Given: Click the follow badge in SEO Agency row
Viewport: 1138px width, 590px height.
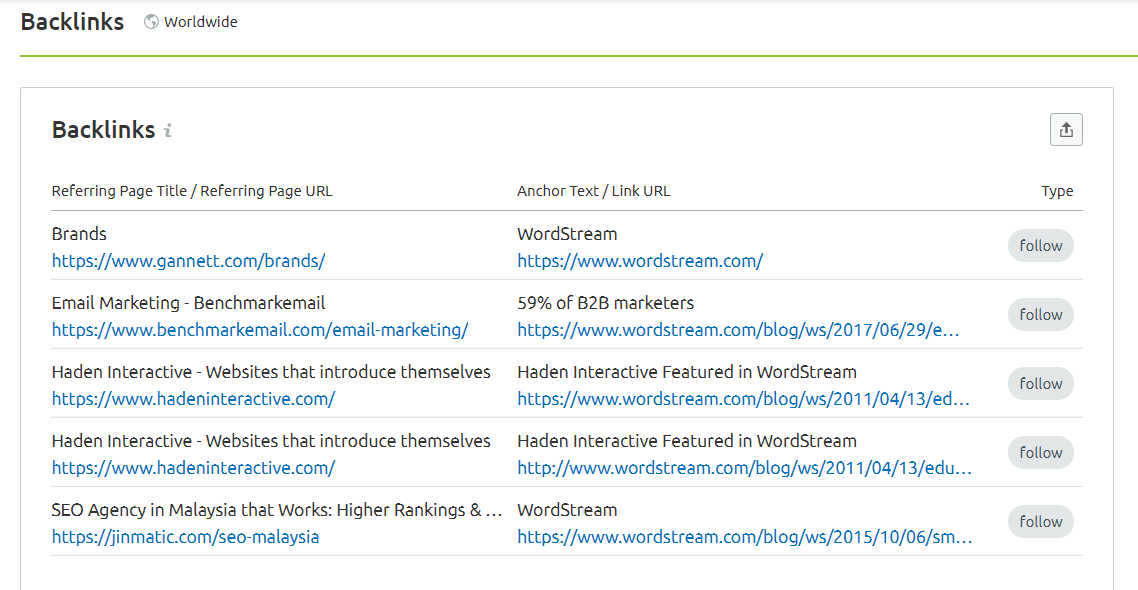Looking at the screenshot, I should tap(1041, 522).
